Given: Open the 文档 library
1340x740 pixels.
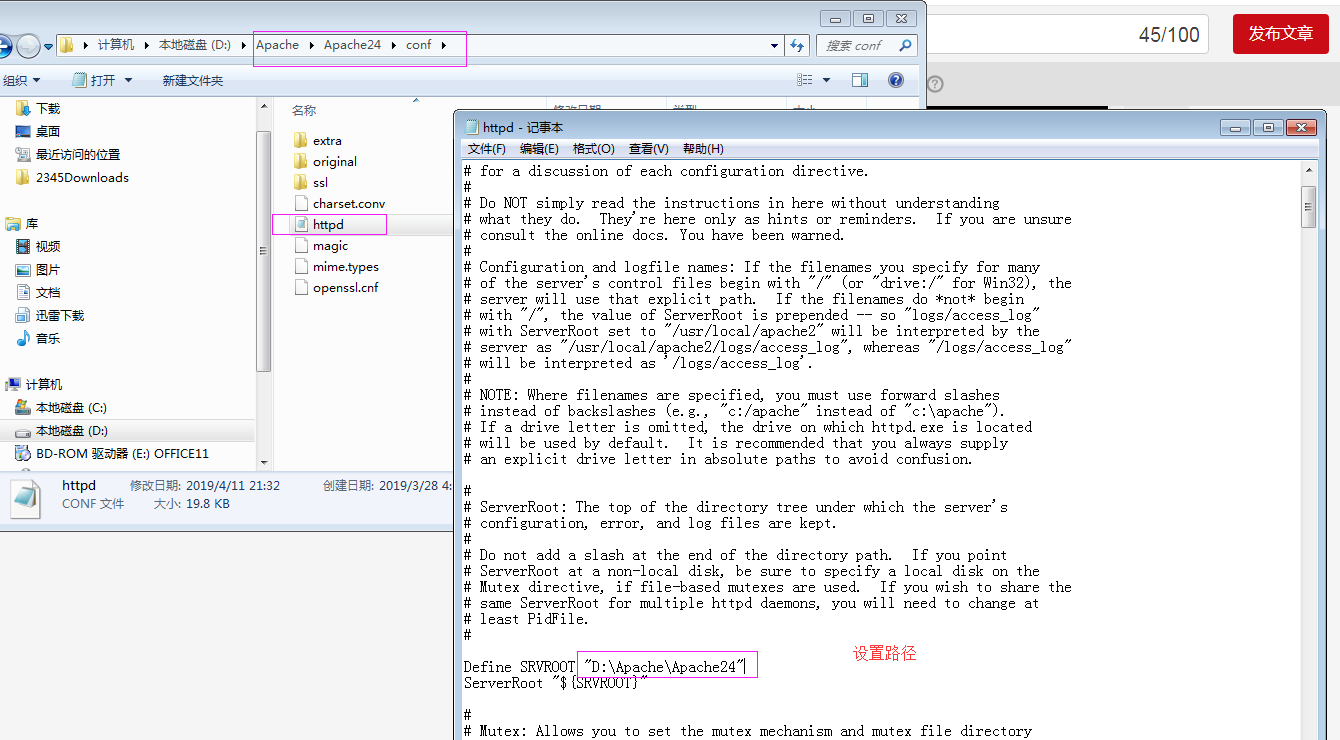Looking at the screenshot, I should tap(48, 292).
